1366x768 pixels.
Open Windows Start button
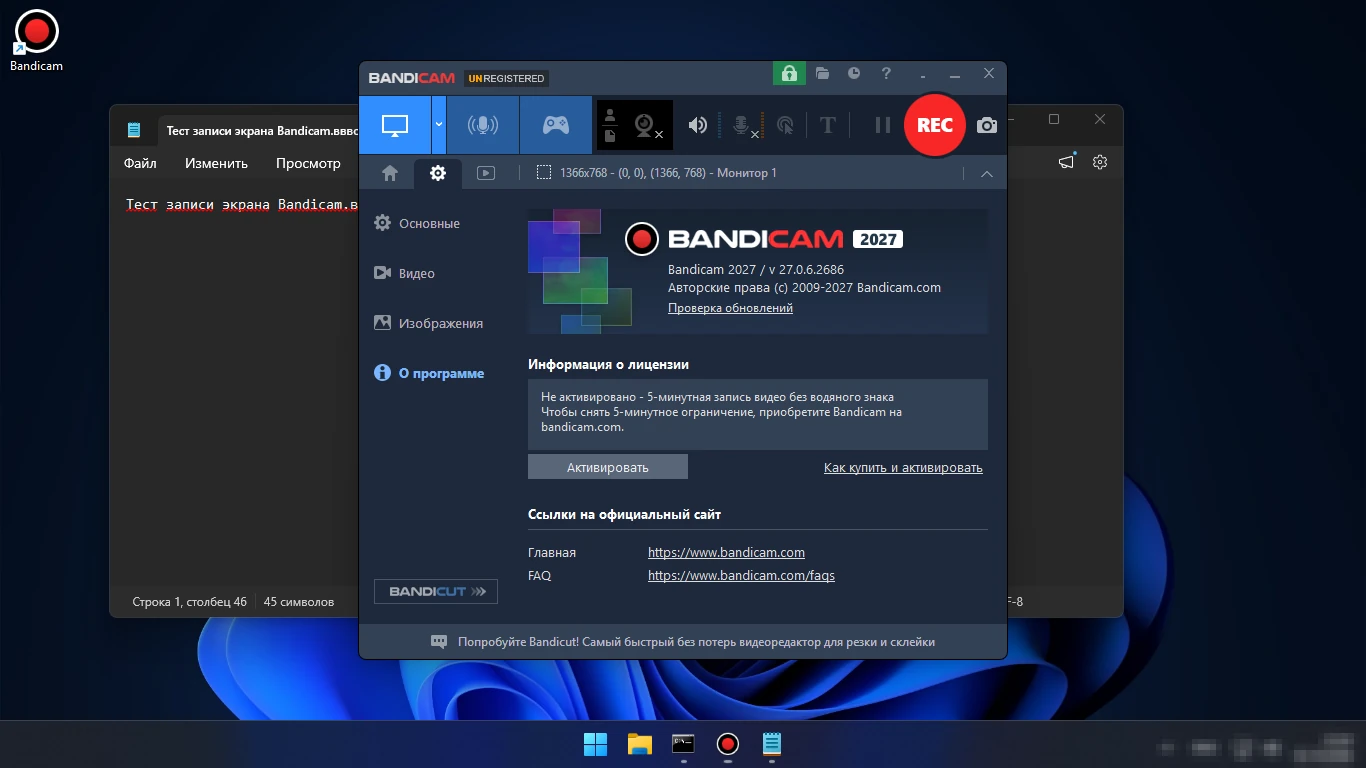click(595, 744)
